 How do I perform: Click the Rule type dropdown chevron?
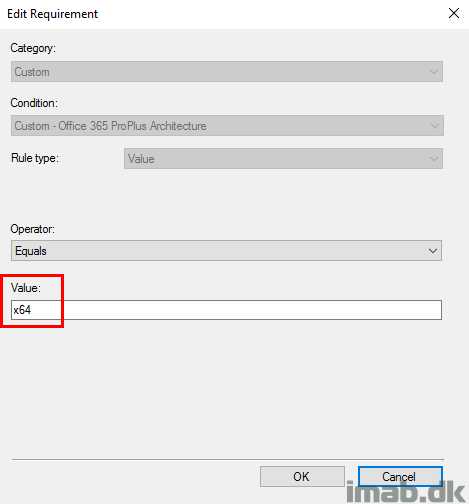click(x=434, y=159)
